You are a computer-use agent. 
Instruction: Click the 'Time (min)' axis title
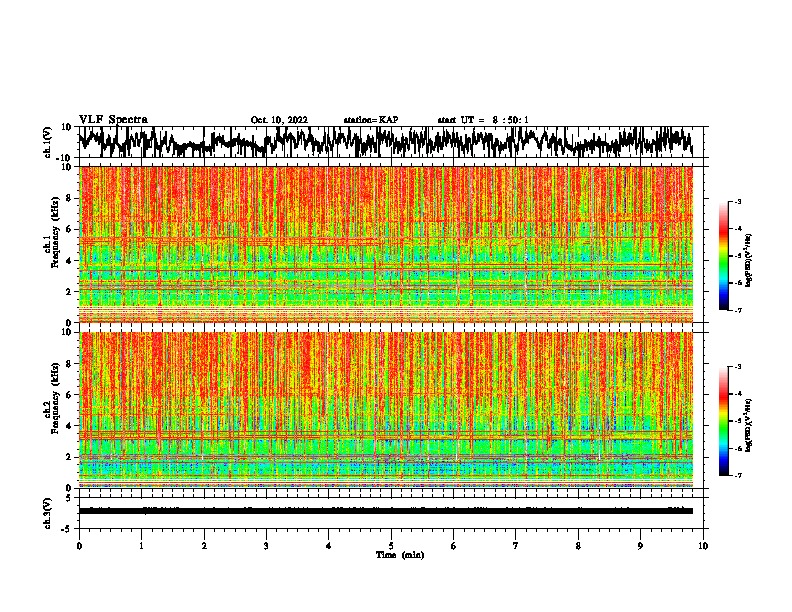400,555
